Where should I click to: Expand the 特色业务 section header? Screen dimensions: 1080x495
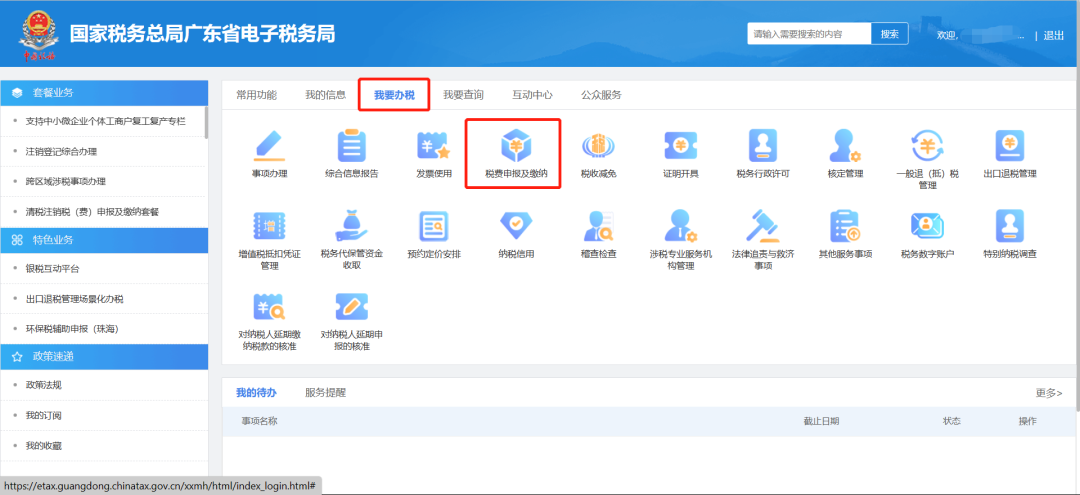(x=105, y=240)
